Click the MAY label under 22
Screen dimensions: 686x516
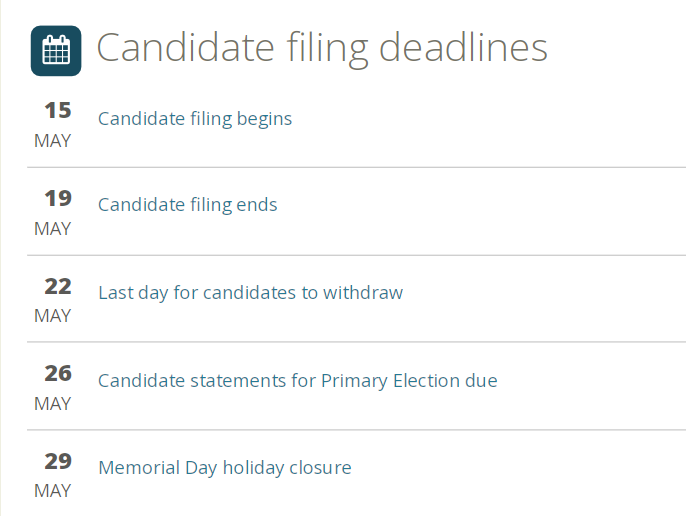click(x=52, y=316)
